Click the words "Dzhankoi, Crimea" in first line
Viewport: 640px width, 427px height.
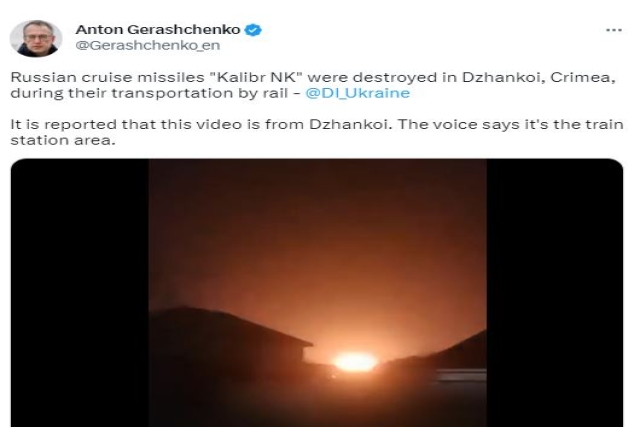tap(538, 78)
